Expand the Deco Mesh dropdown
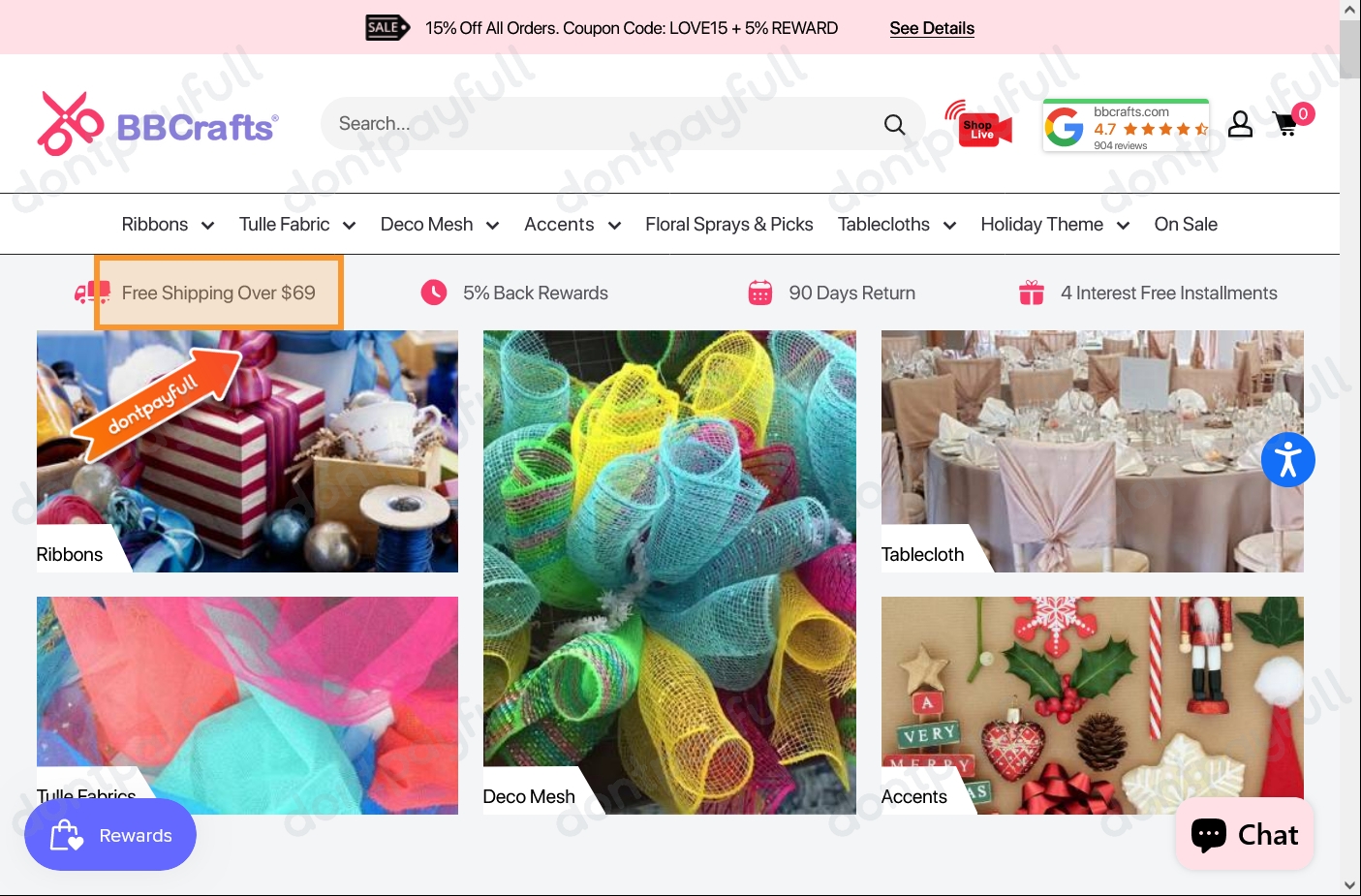This screenshot has height=896, width=1361. pyautogui.click(x=439, y=224)
